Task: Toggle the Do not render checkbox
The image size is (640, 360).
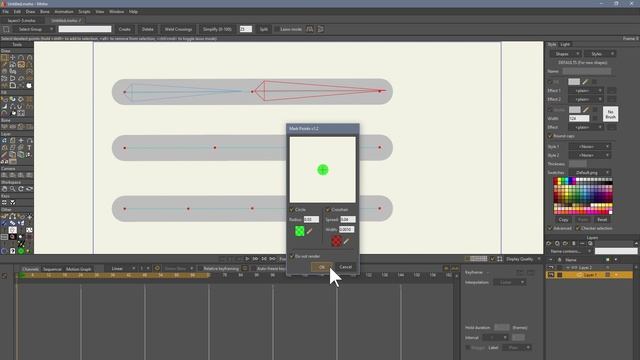Action: click(x=292, y=256)
